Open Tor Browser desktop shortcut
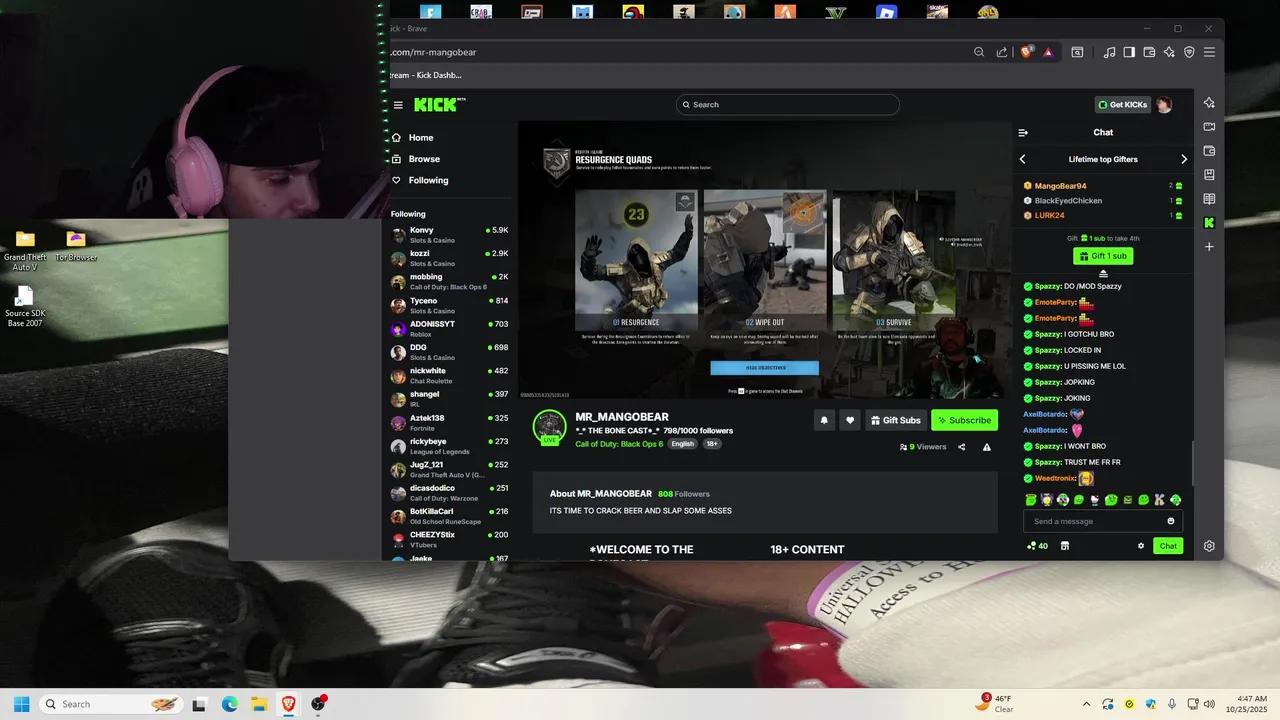The image size is (1280, 720). (76, 246)
